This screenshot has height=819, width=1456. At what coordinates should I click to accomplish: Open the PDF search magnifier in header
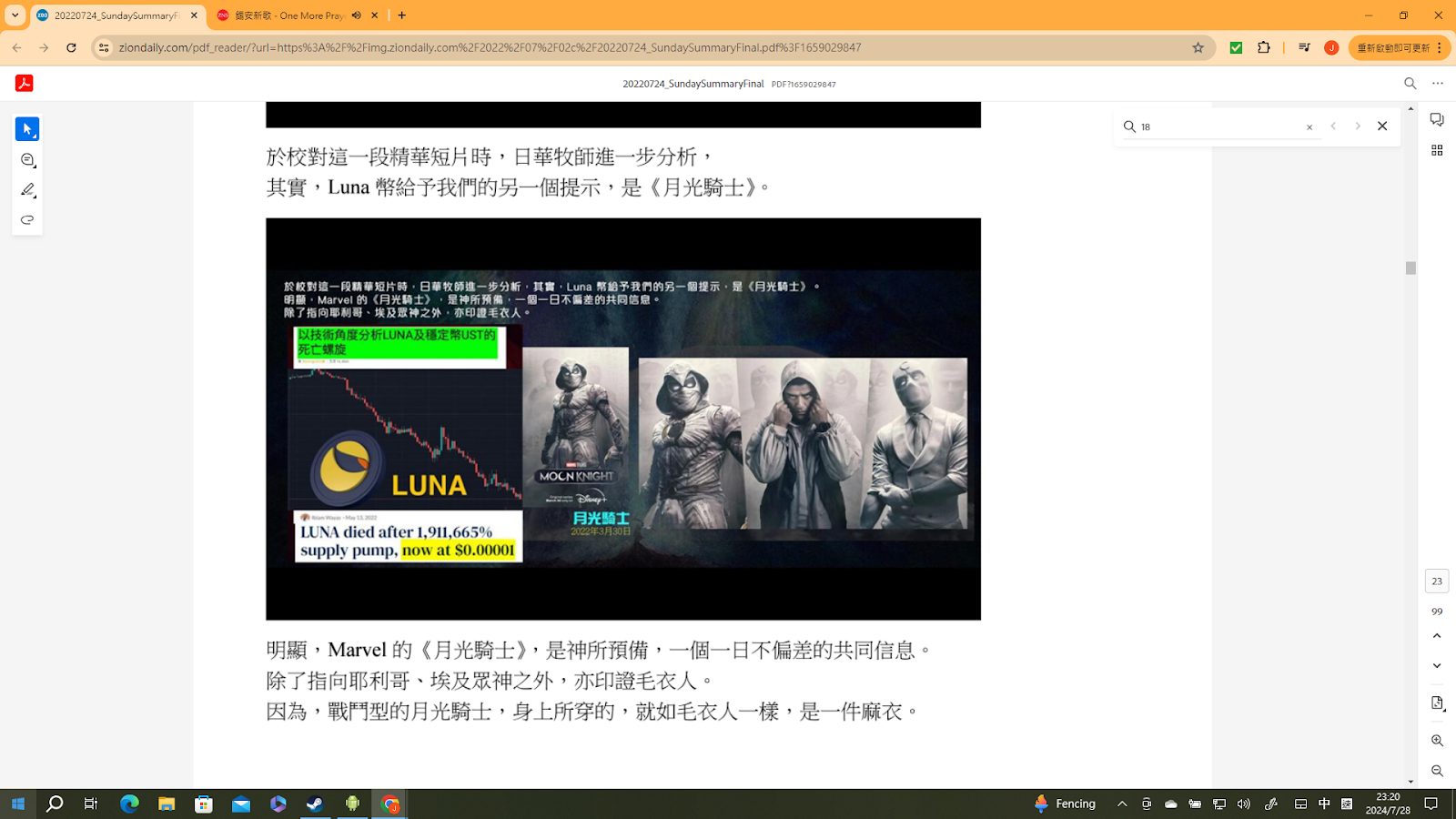coord(1410,83)
